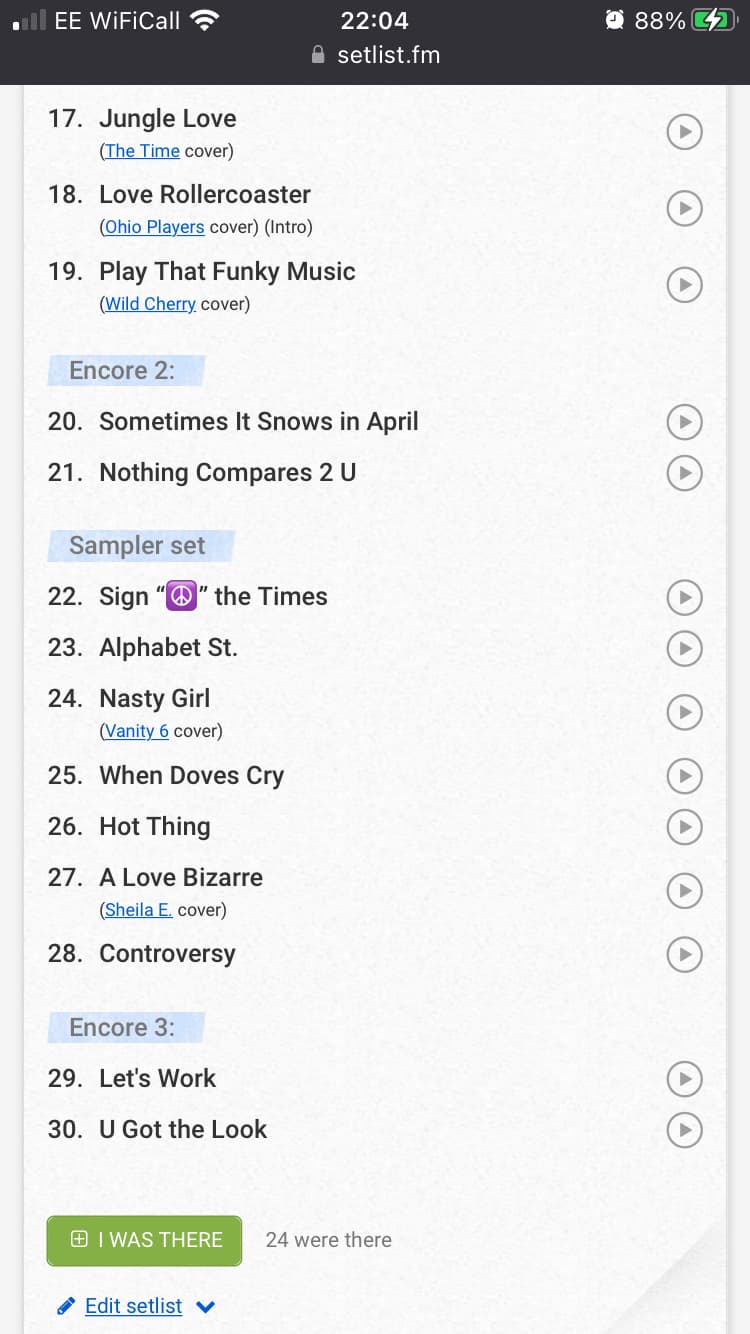The height and width of the screenshot is (1334, 750).
Task: Play the Controversy song preview
Action: click(x=684, y=954)
